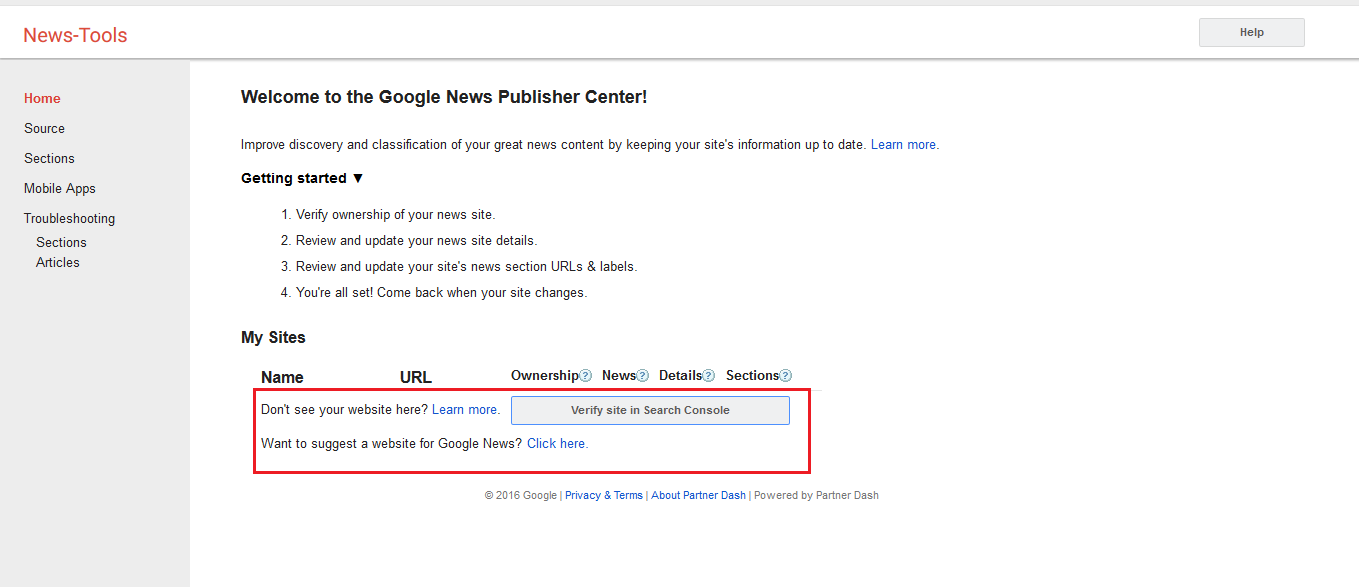Image resolution: width=1359 pixels, height=587 pixels.
Task: Open the About Partner Dash footer link
Action: click(x=698, y=495)
